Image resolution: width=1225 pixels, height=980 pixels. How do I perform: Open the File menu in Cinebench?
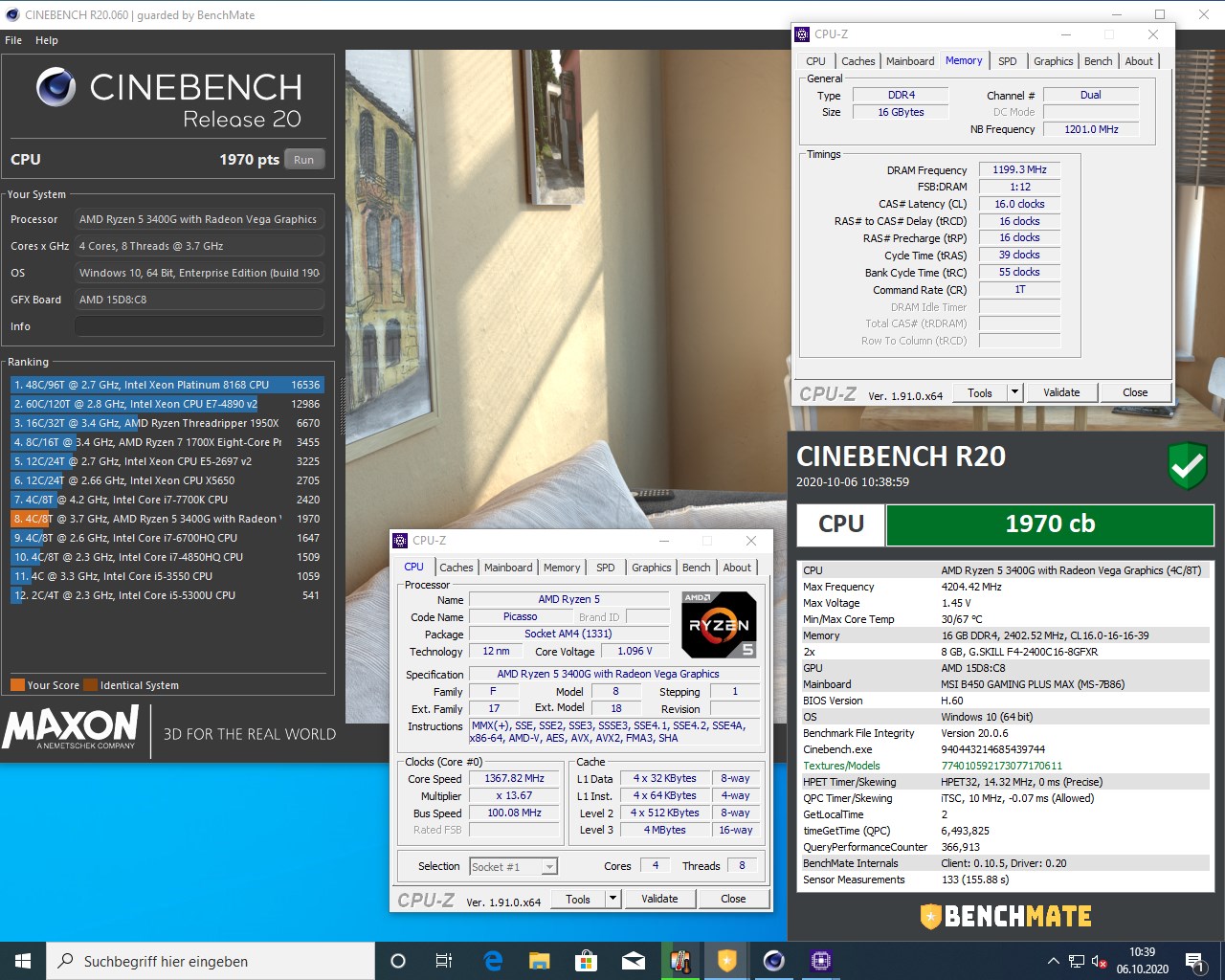point(13,40)
